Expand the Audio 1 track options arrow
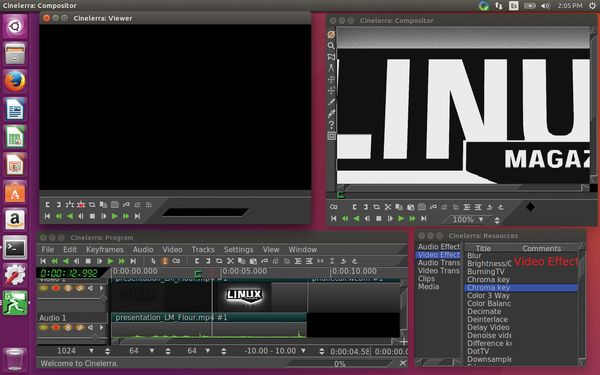 pos(102,328)
